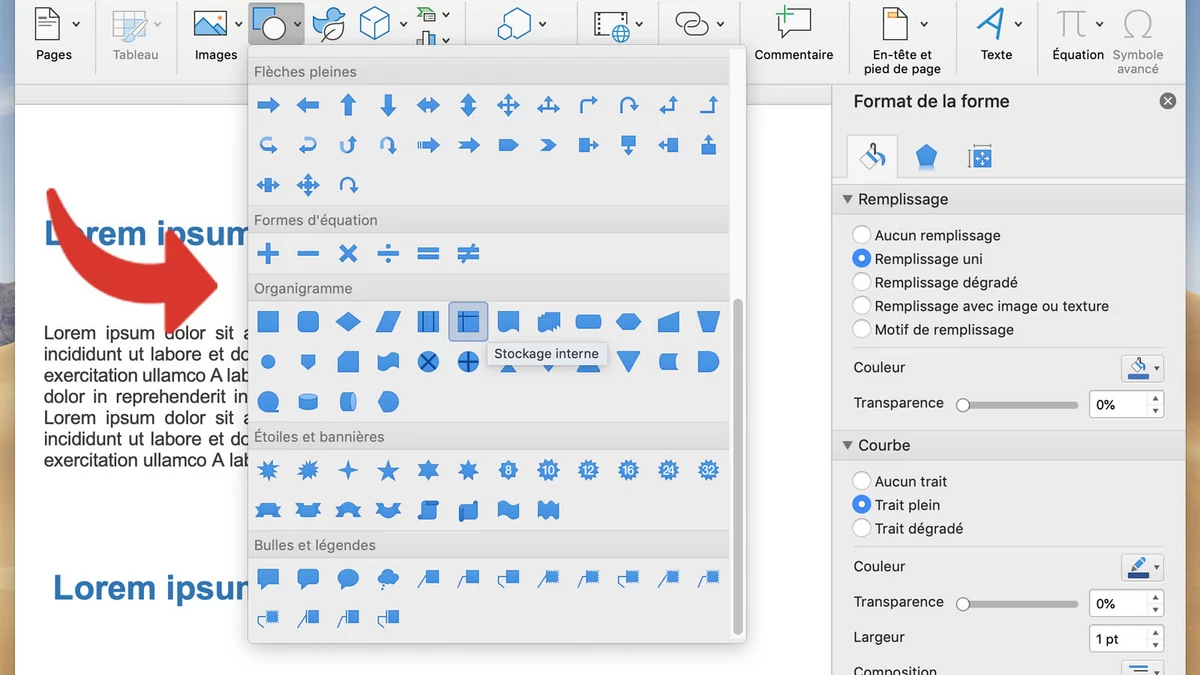
Task: Collapse the Courbe section
Action: 848,445
